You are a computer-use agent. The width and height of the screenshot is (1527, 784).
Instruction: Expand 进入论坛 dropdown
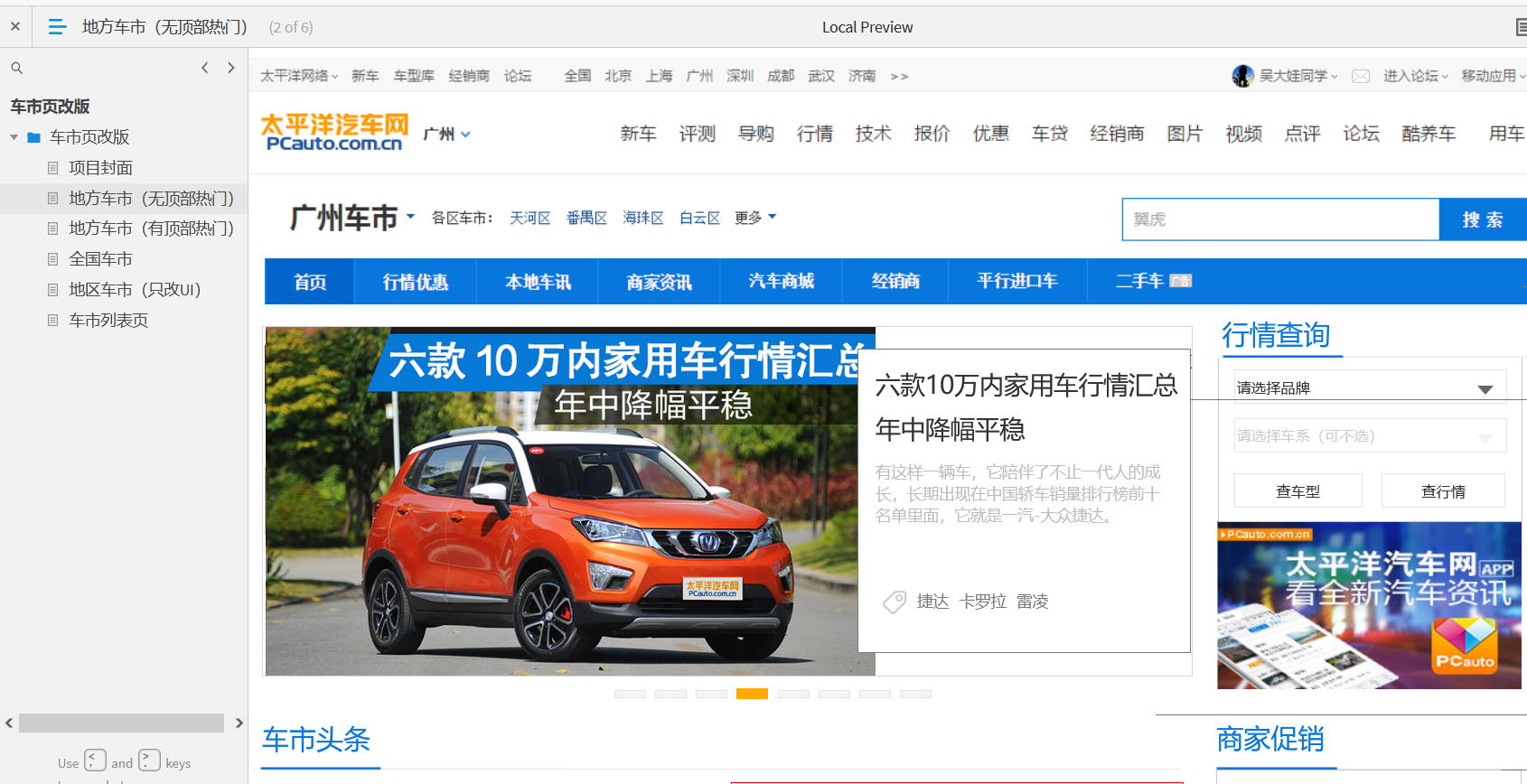[1416, 76]
